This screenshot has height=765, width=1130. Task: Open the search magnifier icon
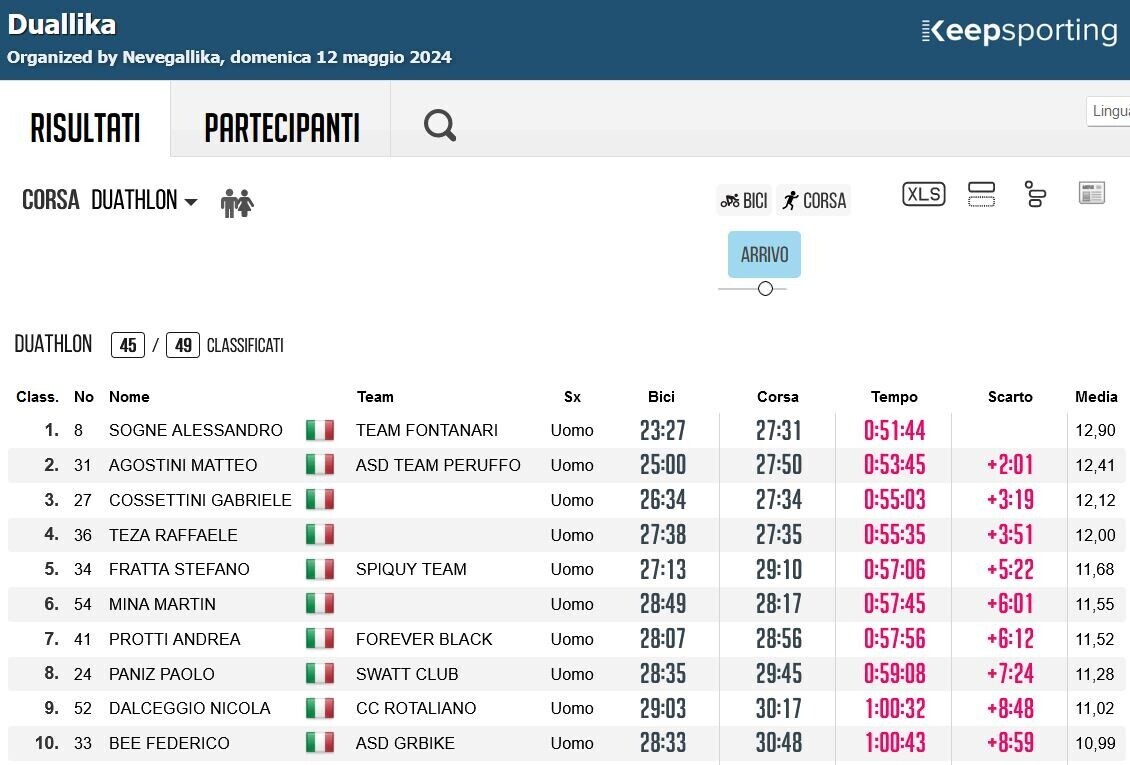[x=440, y=125]
